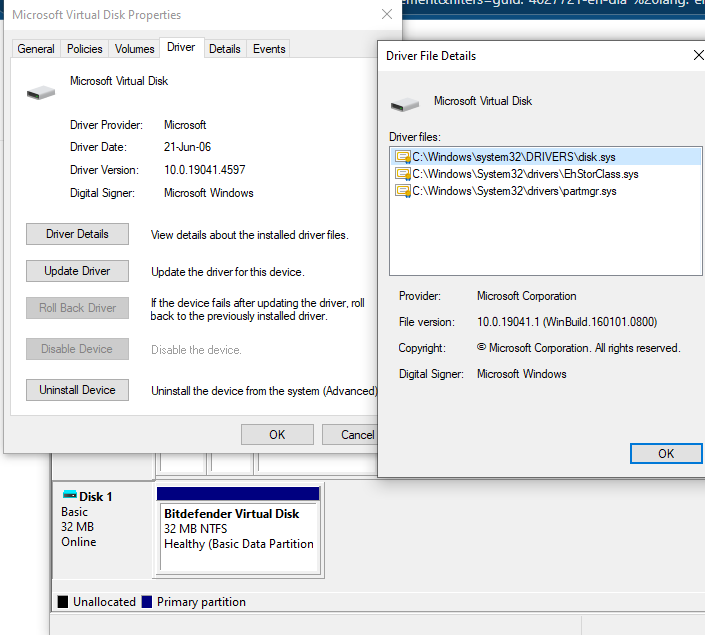This screenshot has width=705, height=635.
Task: Click the Microsoft Corporation provider value
Action: coord(527,296)
